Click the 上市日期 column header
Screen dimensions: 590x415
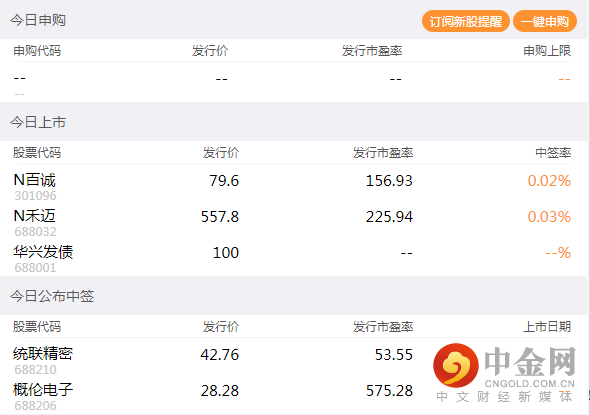(x=547, y=326)
